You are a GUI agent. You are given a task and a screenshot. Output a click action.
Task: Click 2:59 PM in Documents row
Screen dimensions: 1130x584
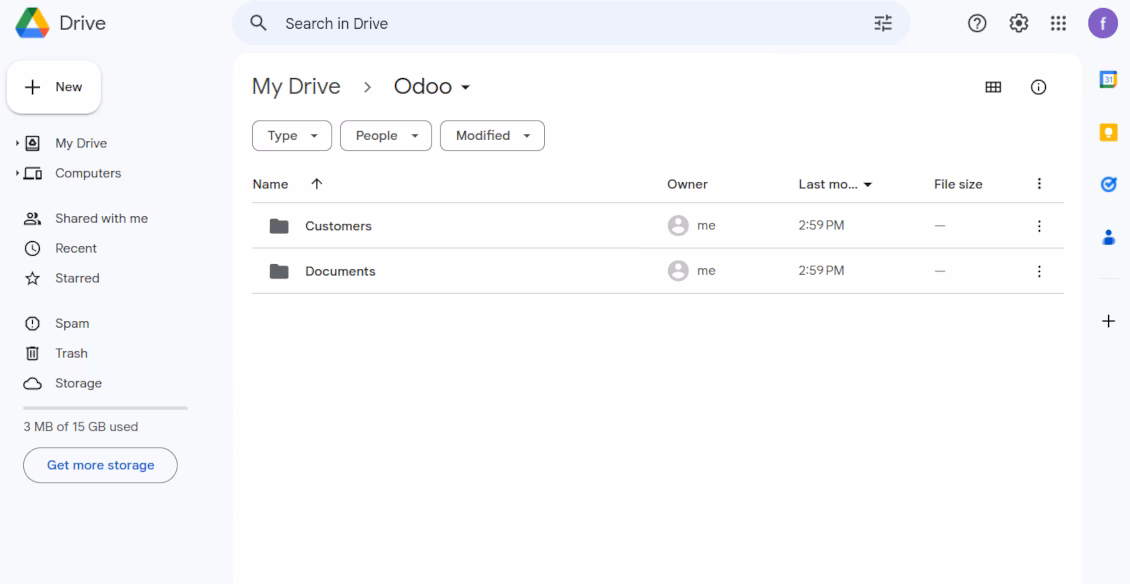[x=821, y=271]
